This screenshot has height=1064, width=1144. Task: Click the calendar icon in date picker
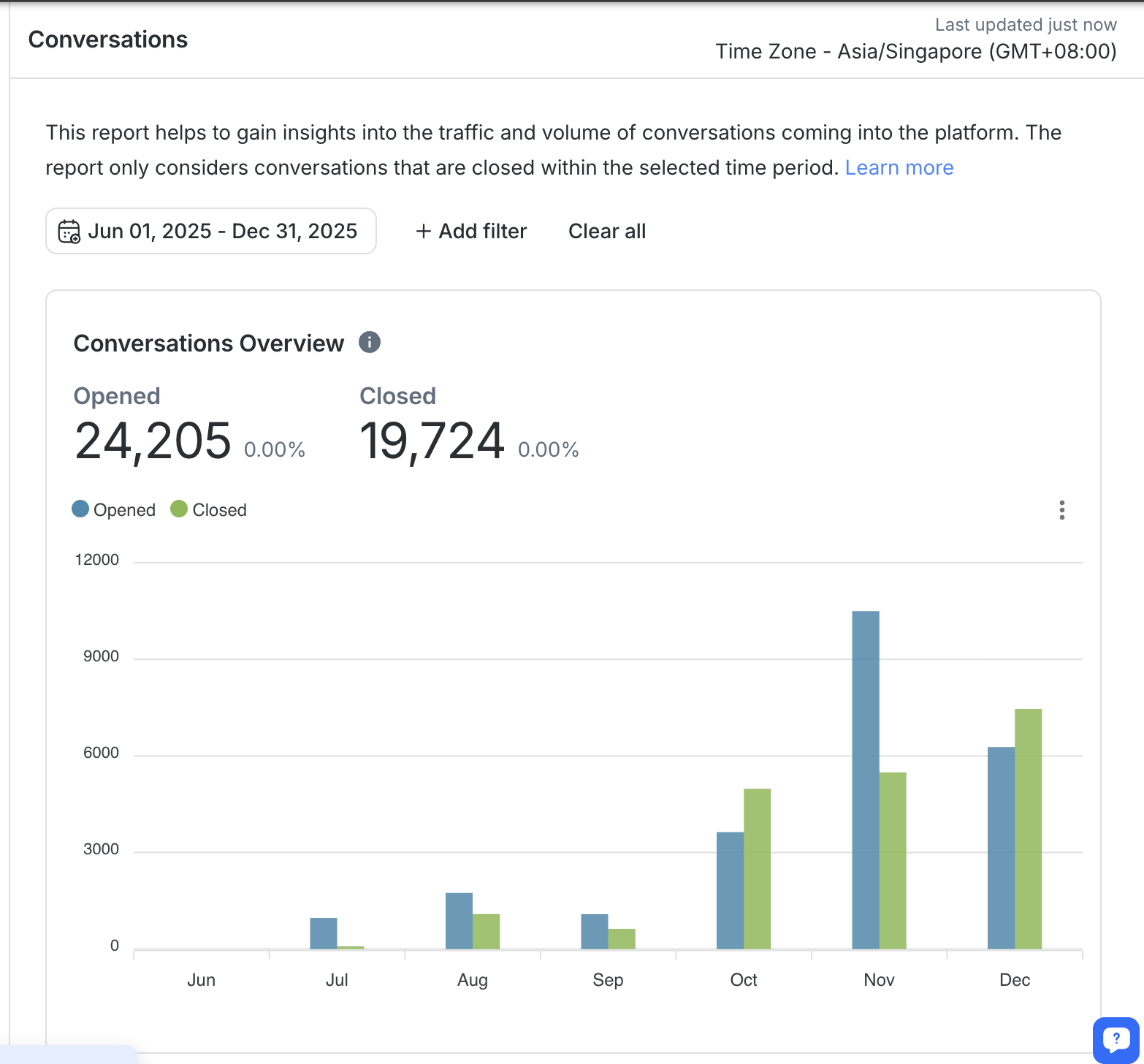click(x=69, y=232)
